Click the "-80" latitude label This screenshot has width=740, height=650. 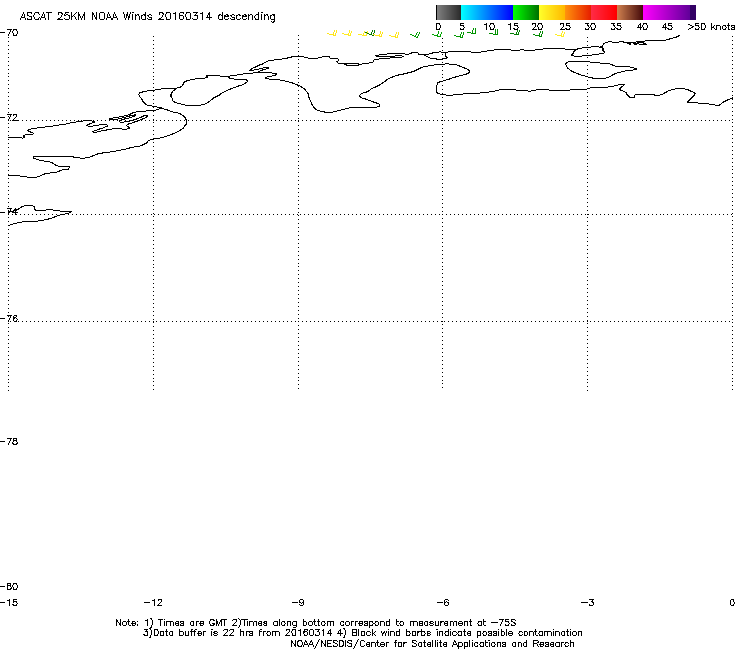click(x=9, y=586)
